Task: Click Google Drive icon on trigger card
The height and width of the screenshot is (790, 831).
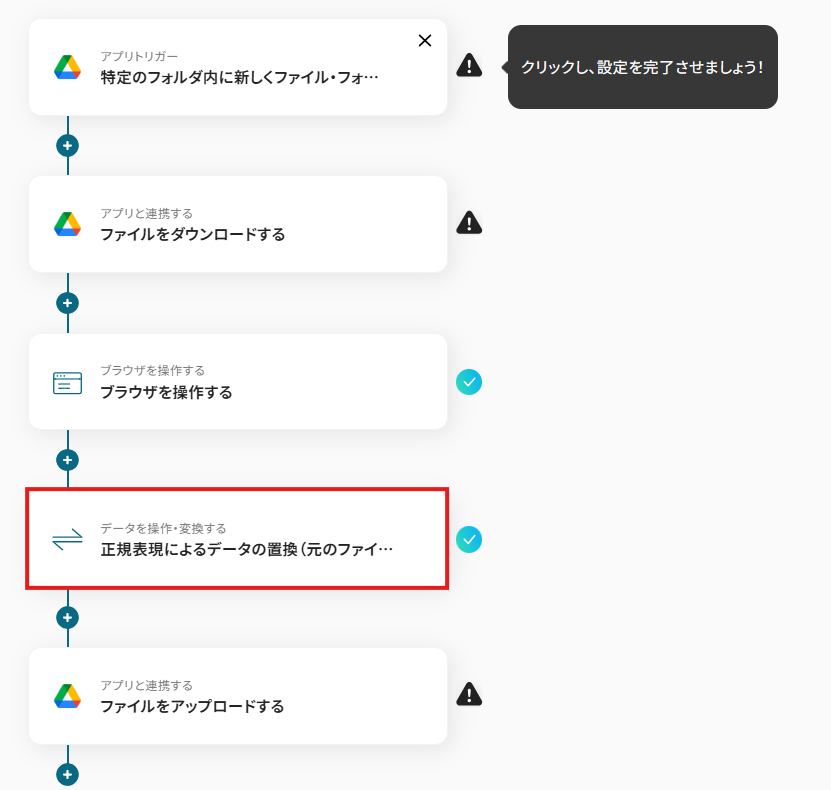Action: click(67, 67)
